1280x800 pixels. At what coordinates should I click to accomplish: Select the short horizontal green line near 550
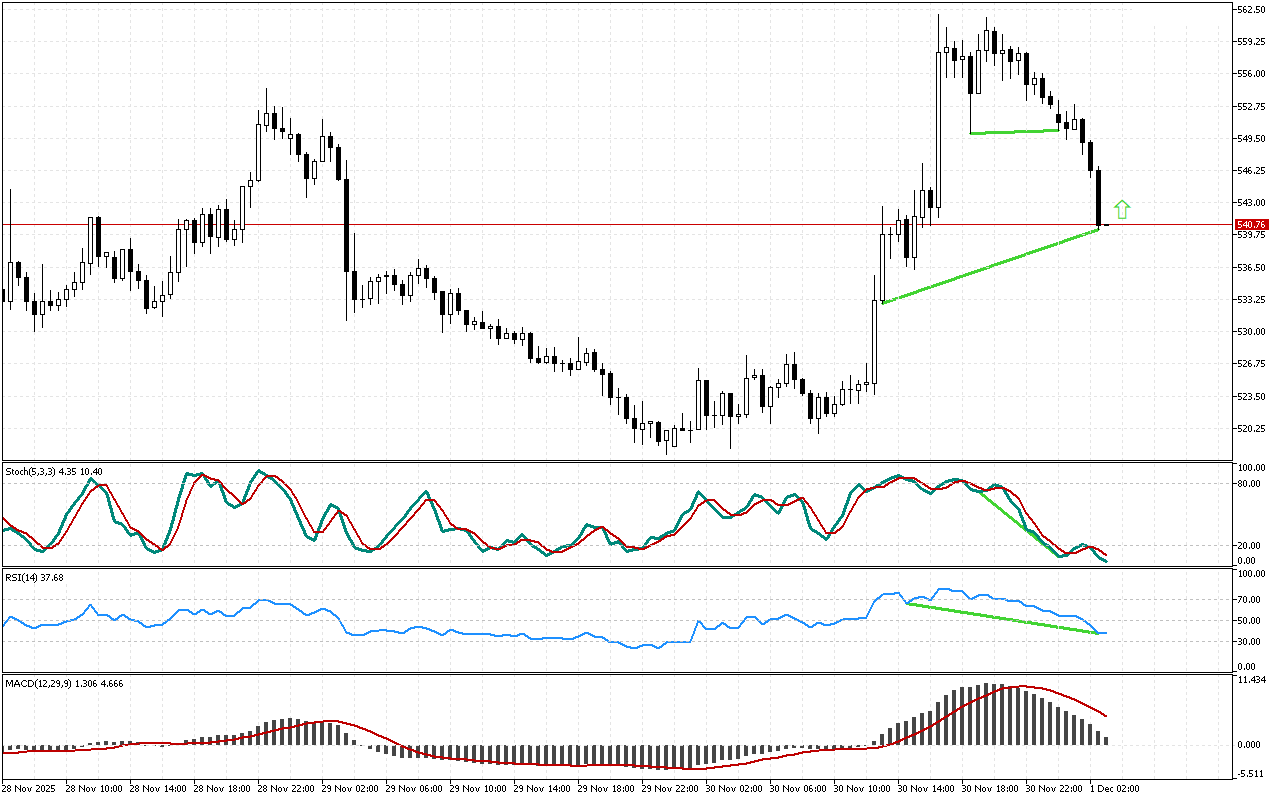[1013, 131]
